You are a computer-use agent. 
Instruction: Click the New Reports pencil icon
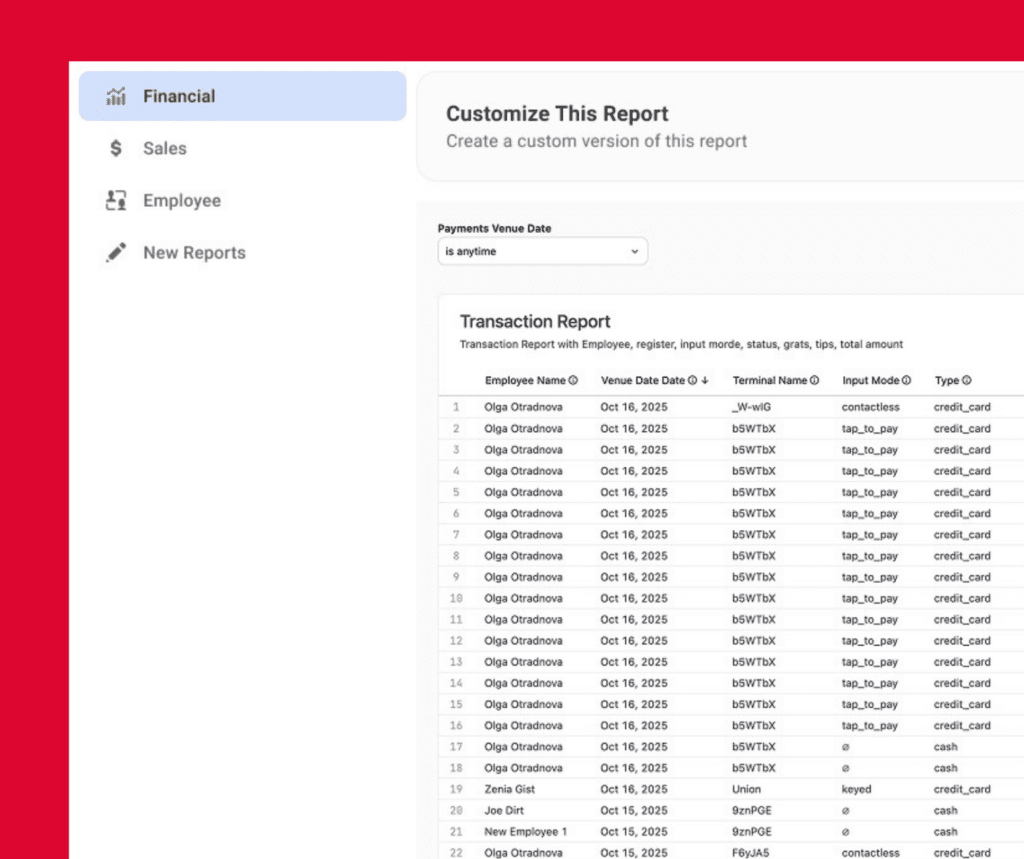point(116,253)
